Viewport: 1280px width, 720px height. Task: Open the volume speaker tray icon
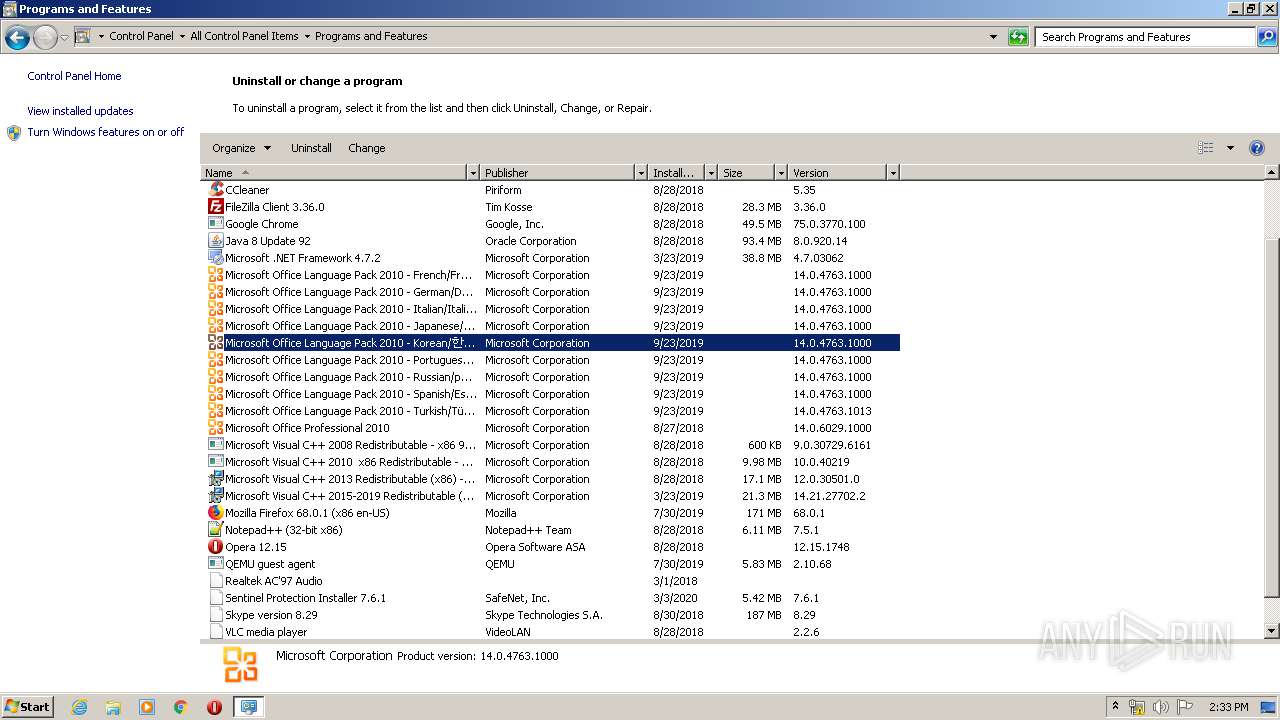tap(1160, 707)
